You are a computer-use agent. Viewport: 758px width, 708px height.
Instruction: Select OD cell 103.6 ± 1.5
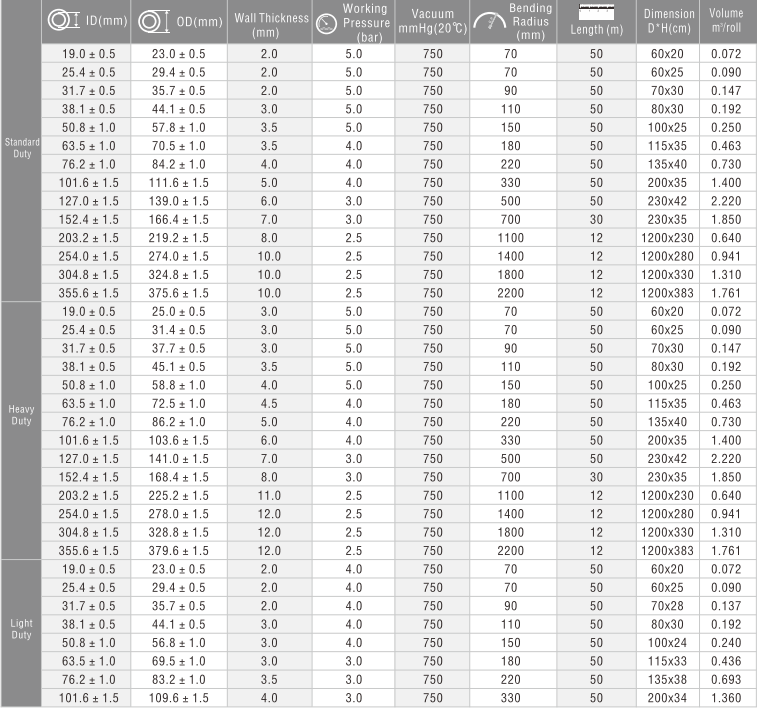[x=178, y=440]
